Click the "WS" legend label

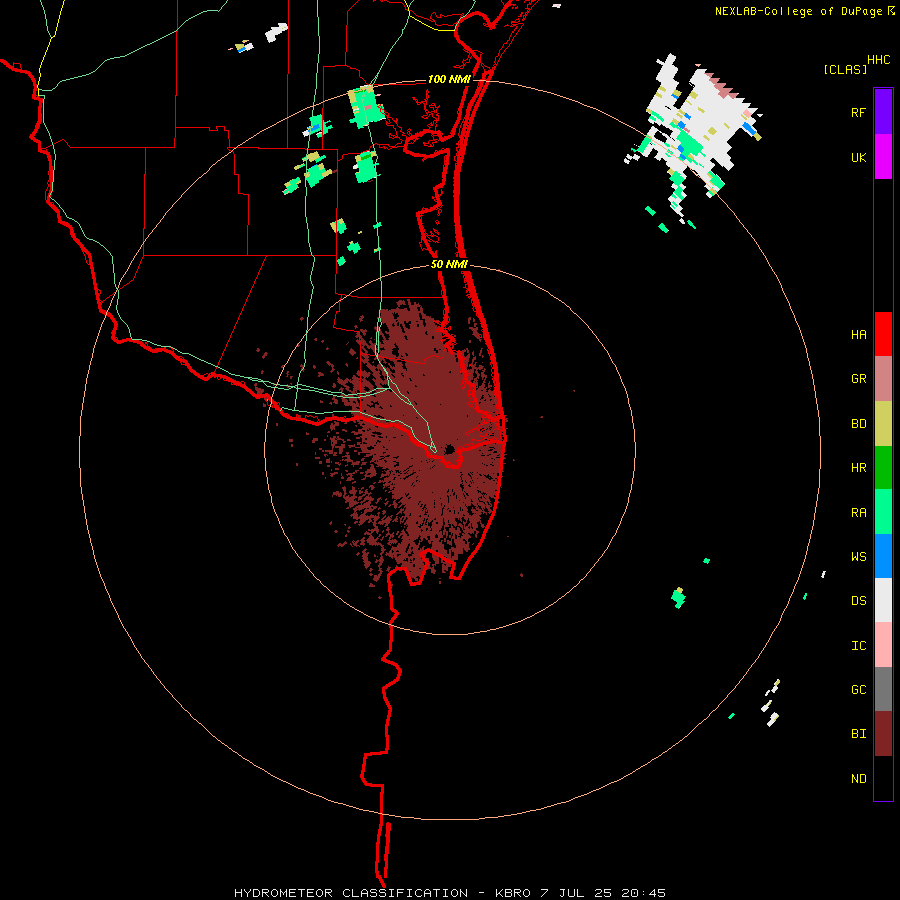(858, 557)
